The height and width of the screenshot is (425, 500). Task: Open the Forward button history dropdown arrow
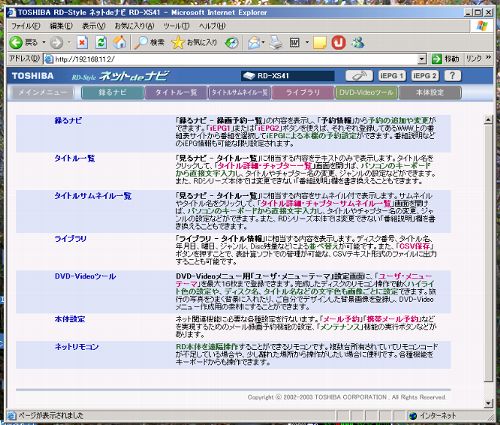pos(69,43)
